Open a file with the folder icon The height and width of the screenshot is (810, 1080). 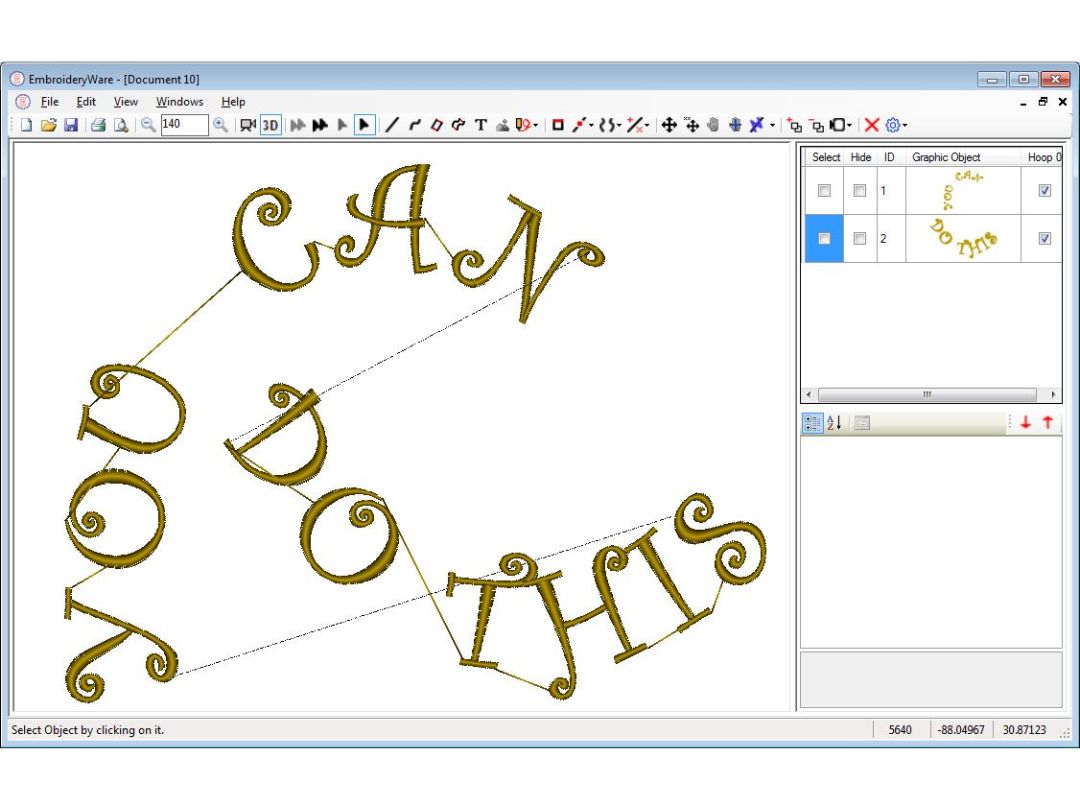pos(48,125)
